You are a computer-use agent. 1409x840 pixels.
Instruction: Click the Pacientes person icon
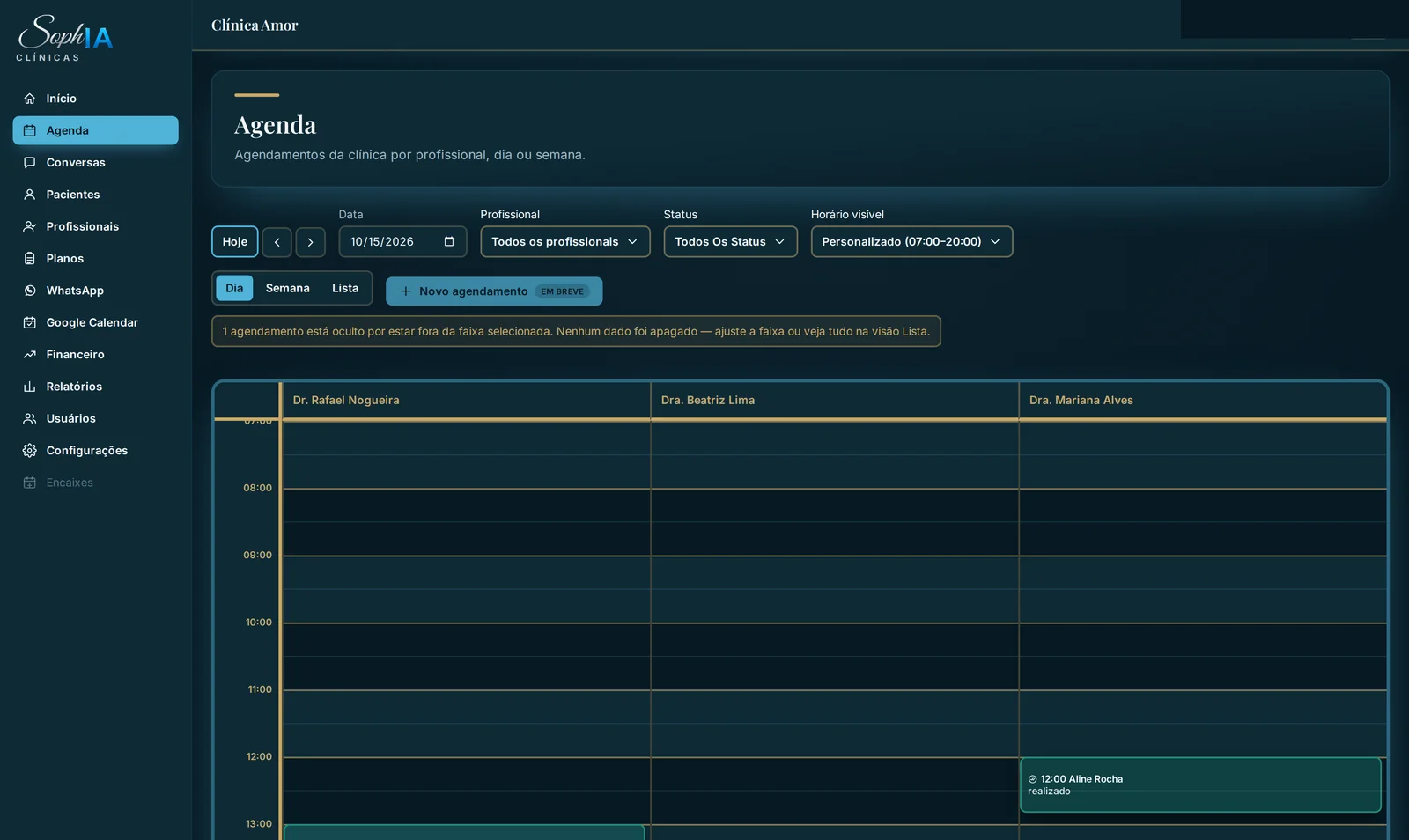[x=30, y=195]
